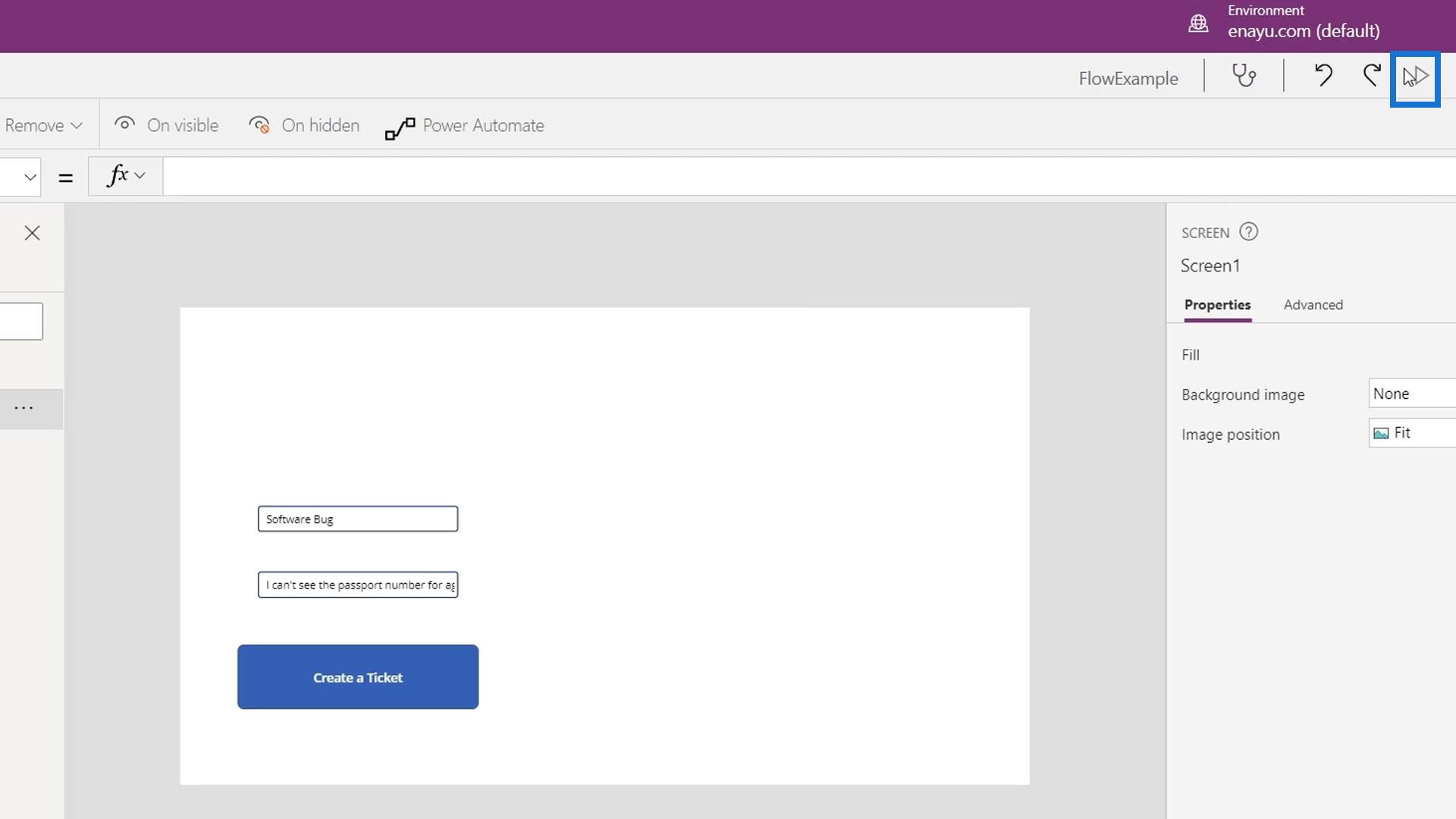Open the Background image None dropdown
Viewport: 1456px width, 819px height.
[1410, 394]
